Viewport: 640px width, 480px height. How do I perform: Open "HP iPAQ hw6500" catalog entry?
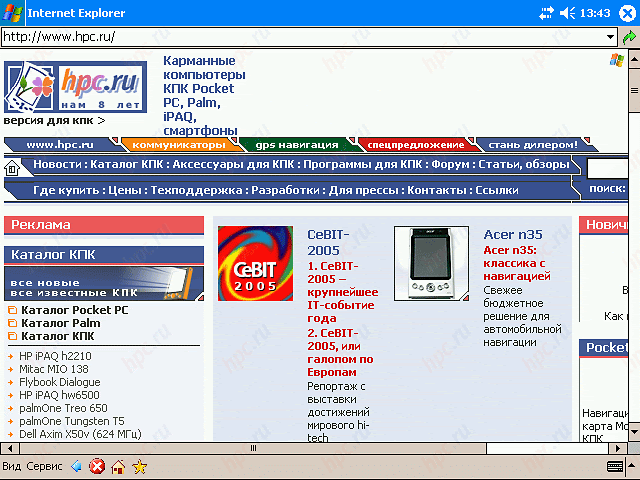[x=59, y=395]
